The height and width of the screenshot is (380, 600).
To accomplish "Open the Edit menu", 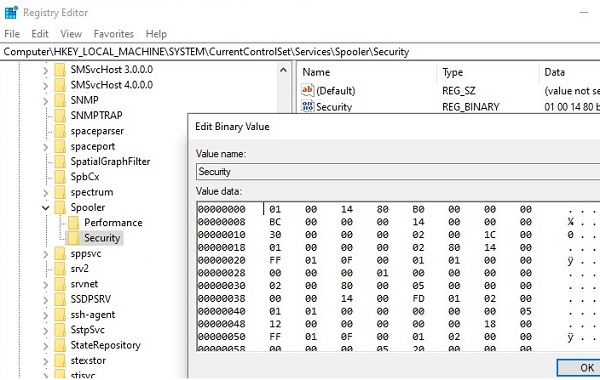I will click(x=40, y=34).
